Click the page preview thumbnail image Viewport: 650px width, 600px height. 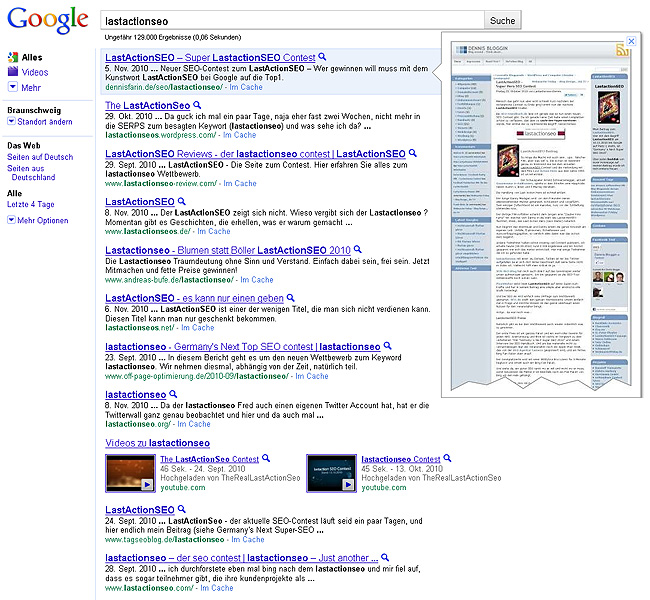click(x=541, y=214)
